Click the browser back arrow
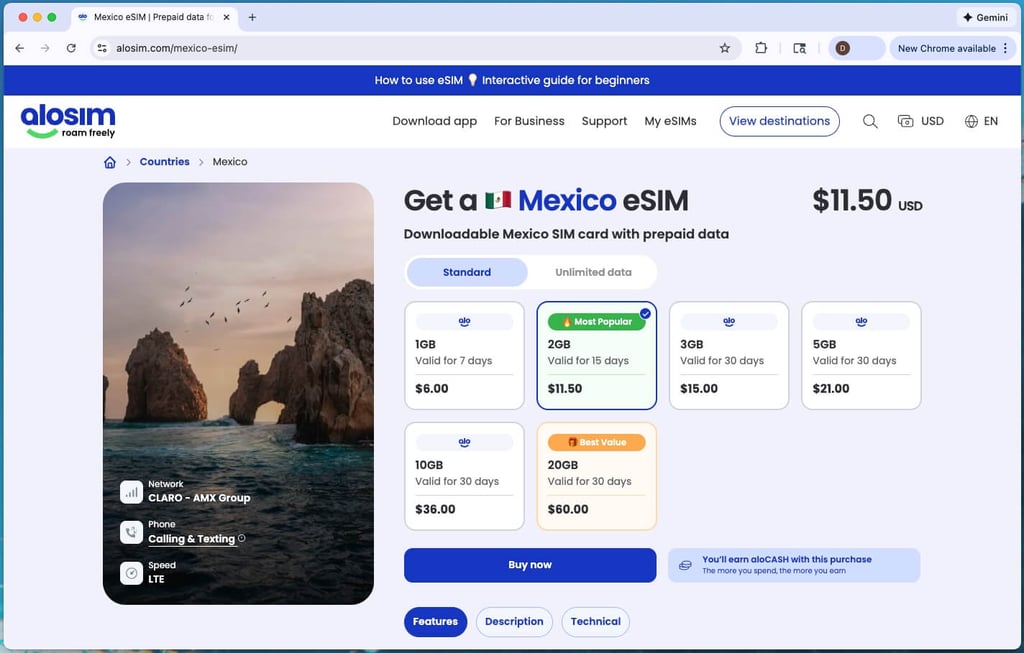Image resolution: width=1024 pixels, height=653 pixels. 20,48
